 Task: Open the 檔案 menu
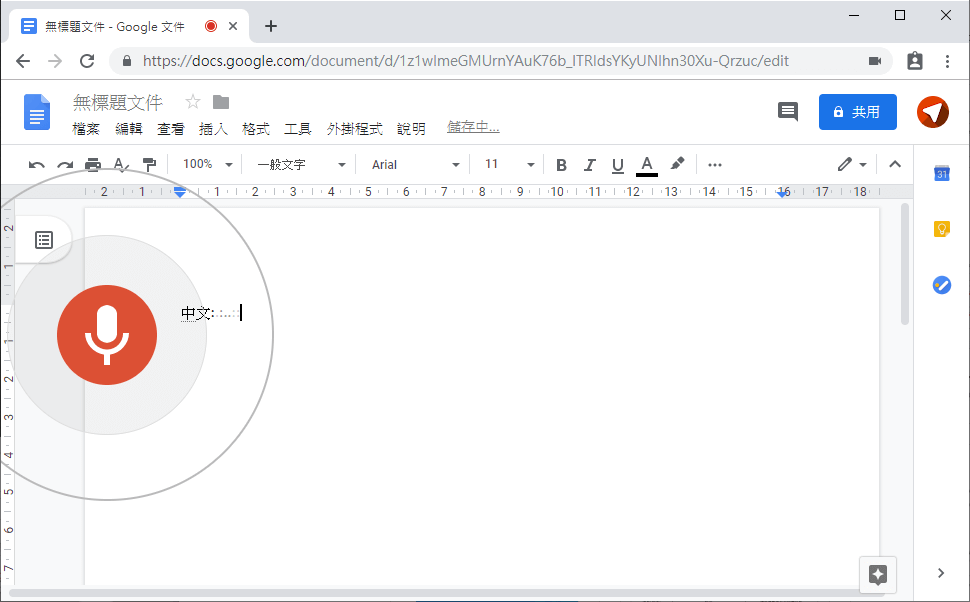pyautogui.click(x=86, y=129)
